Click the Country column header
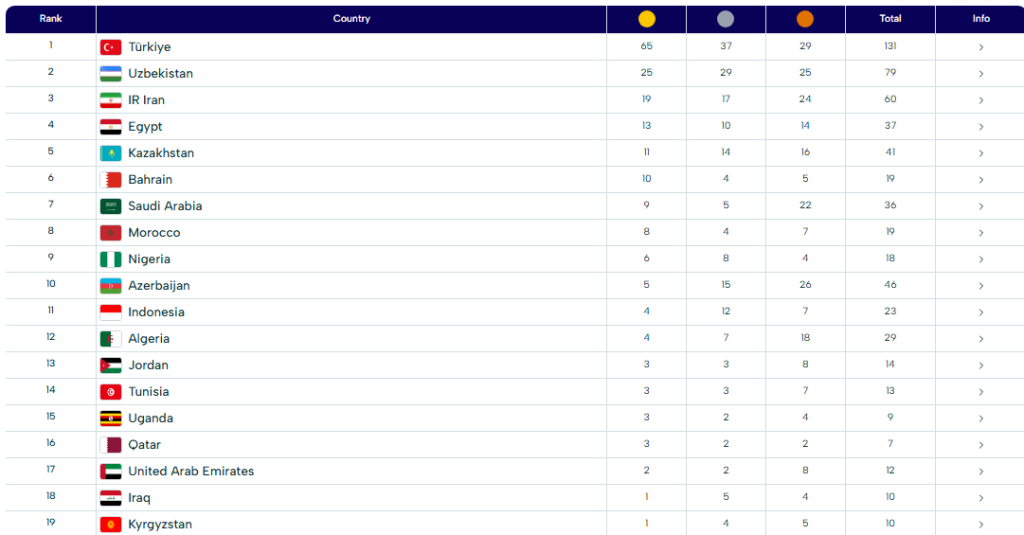Screen dimensions: 1024x535 (351, 19)
